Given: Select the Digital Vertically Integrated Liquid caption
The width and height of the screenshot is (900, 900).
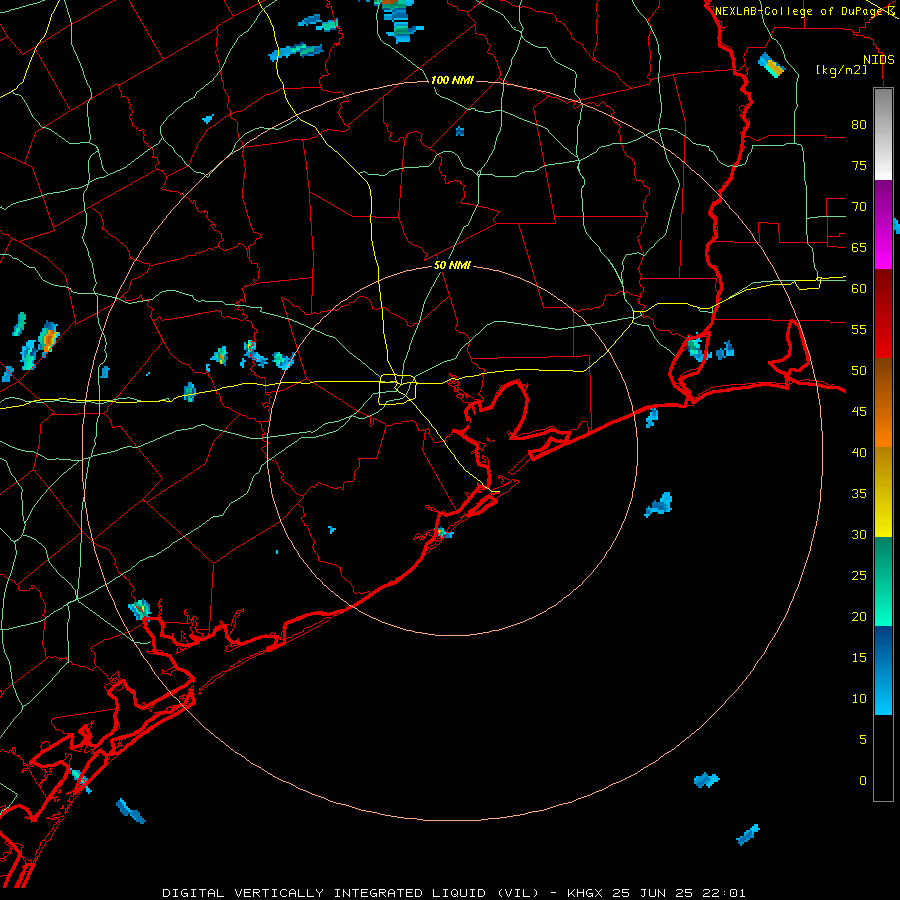Looking at the screenshot, I should [x=453, y=893].
